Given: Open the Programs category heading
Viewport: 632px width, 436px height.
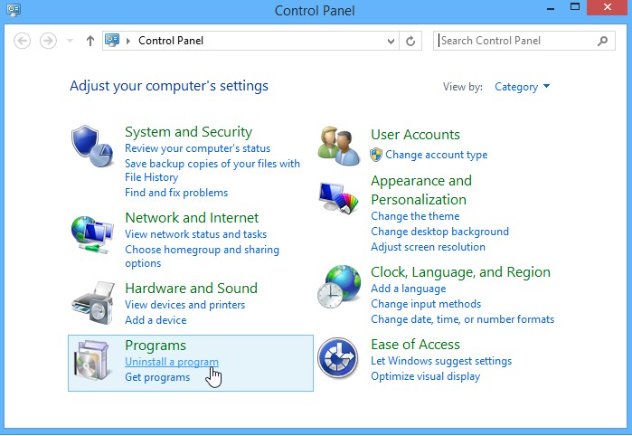Looking at the screenshot, I should click(x=155, y=345).
